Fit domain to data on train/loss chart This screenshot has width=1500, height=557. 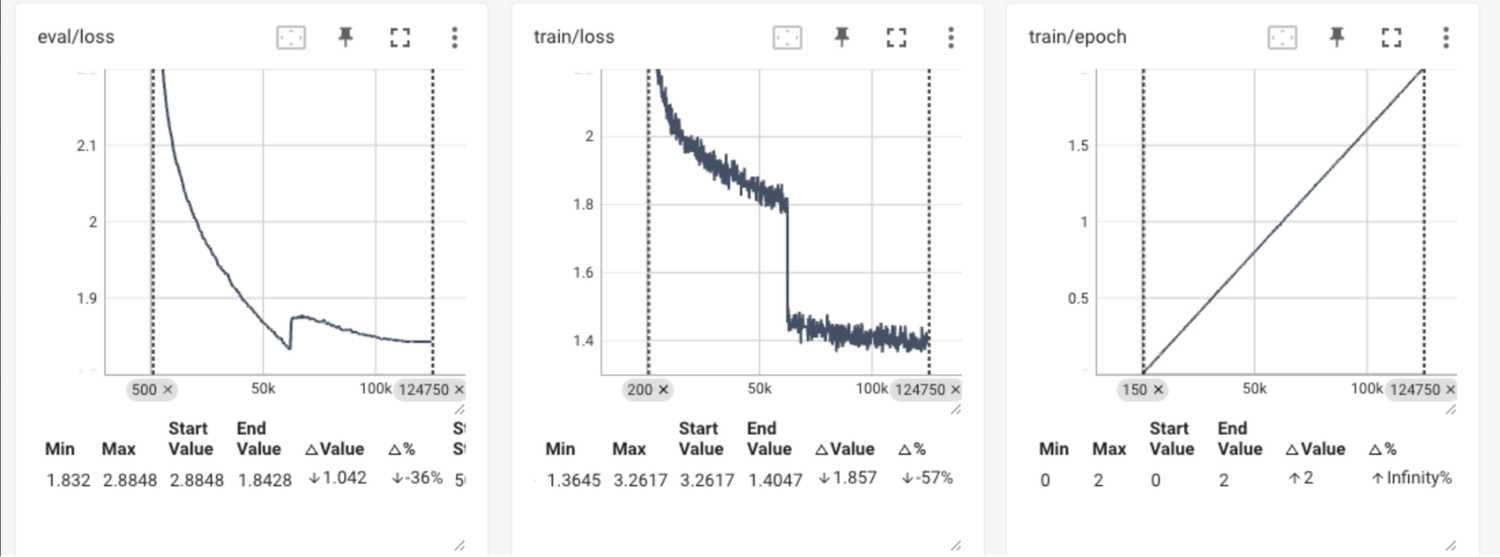click(787, 38)
